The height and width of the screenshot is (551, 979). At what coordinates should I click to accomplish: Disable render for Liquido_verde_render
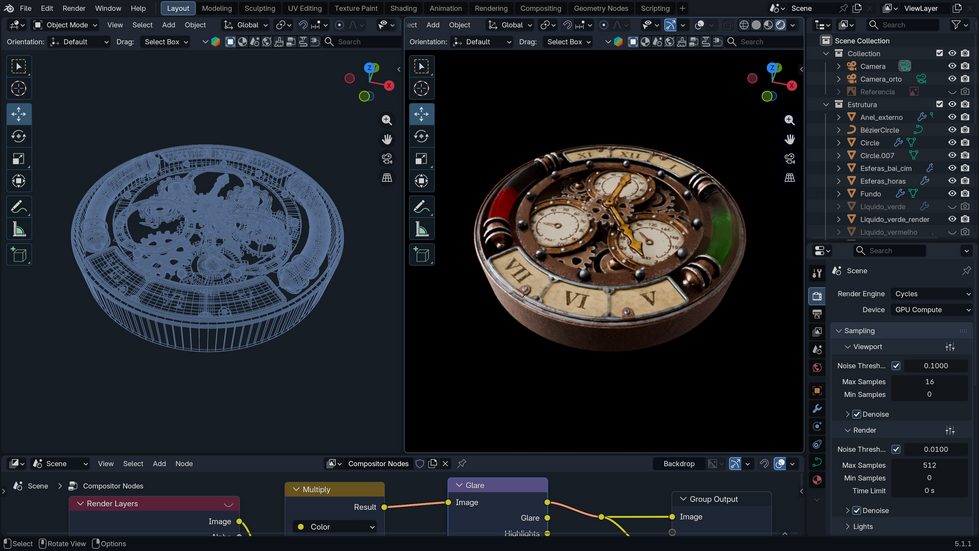pos(965,219)
